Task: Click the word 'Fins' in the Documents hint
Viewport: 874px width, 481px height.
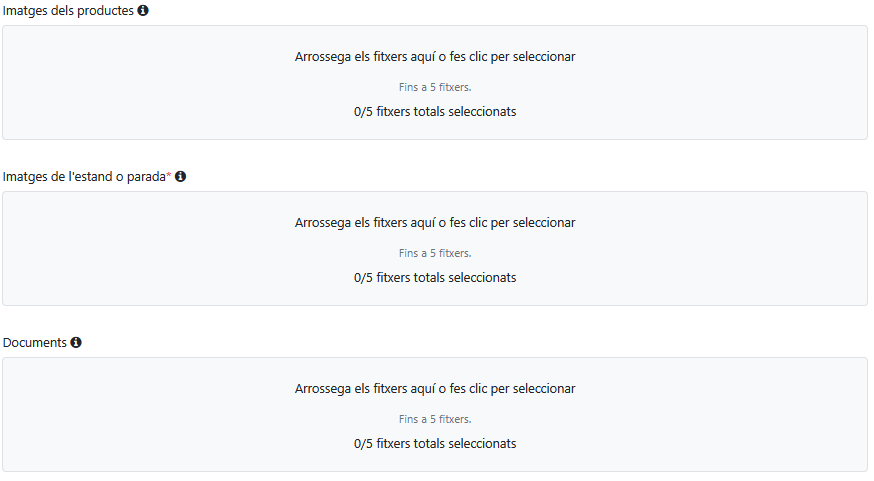Action: point(408,419)
